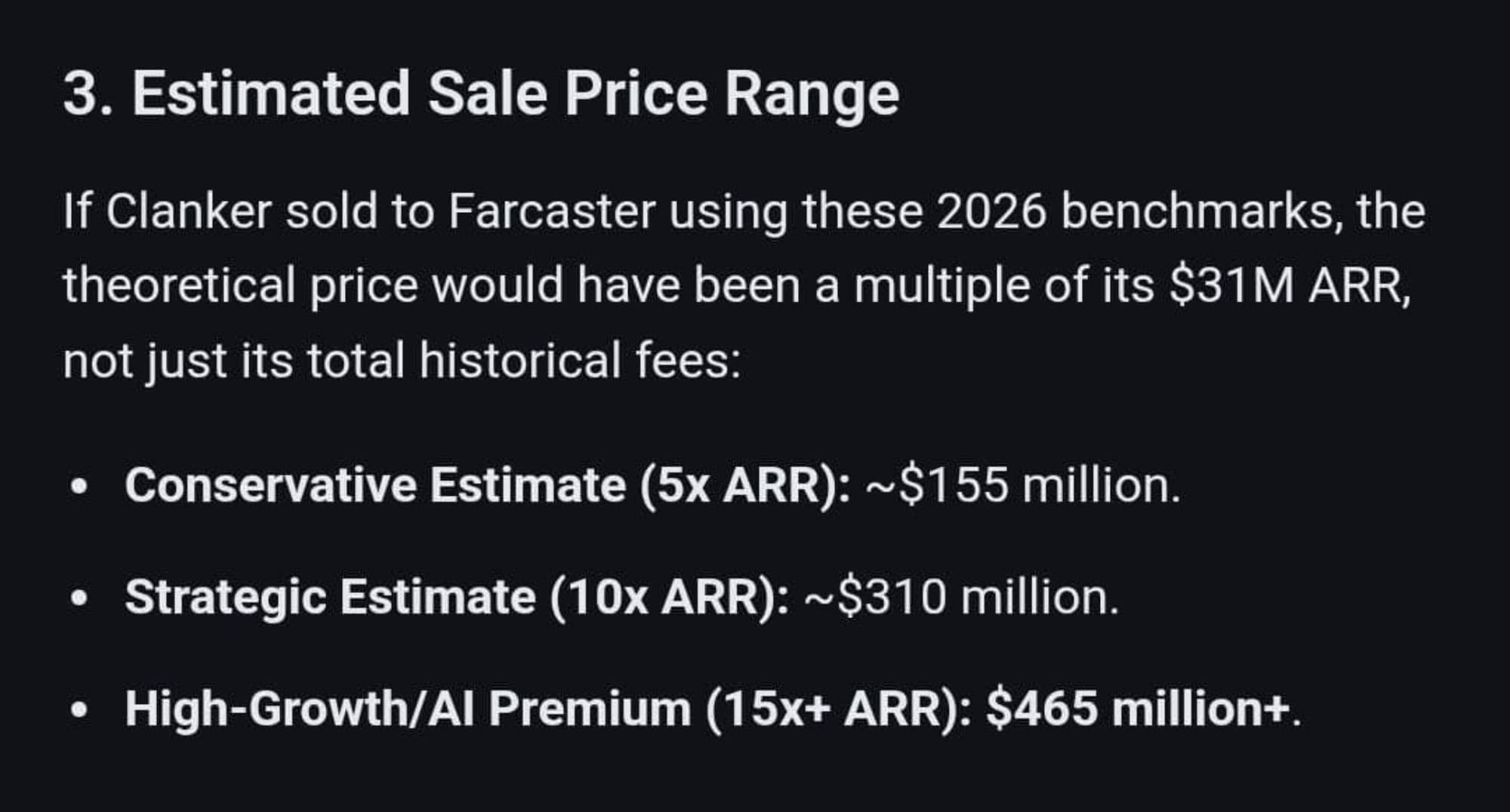Click the bold "Strategic Estimate" label
1510x812 pixels.
coord(330,597)
